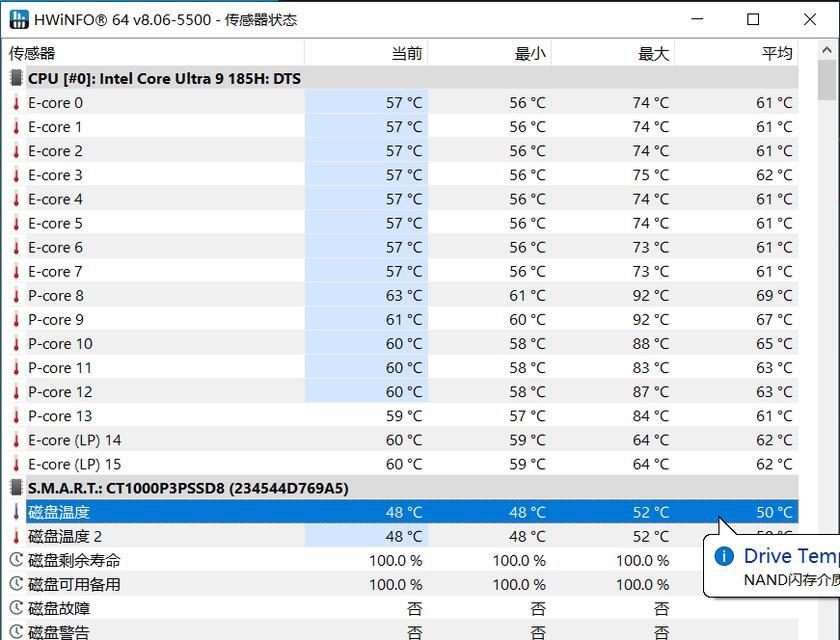Click 磁盘温度 2 maximum value 52 °C
Image resolution: width=840 pixels, height=640 pixels.
pyautogui.click(x=651, y=537)
